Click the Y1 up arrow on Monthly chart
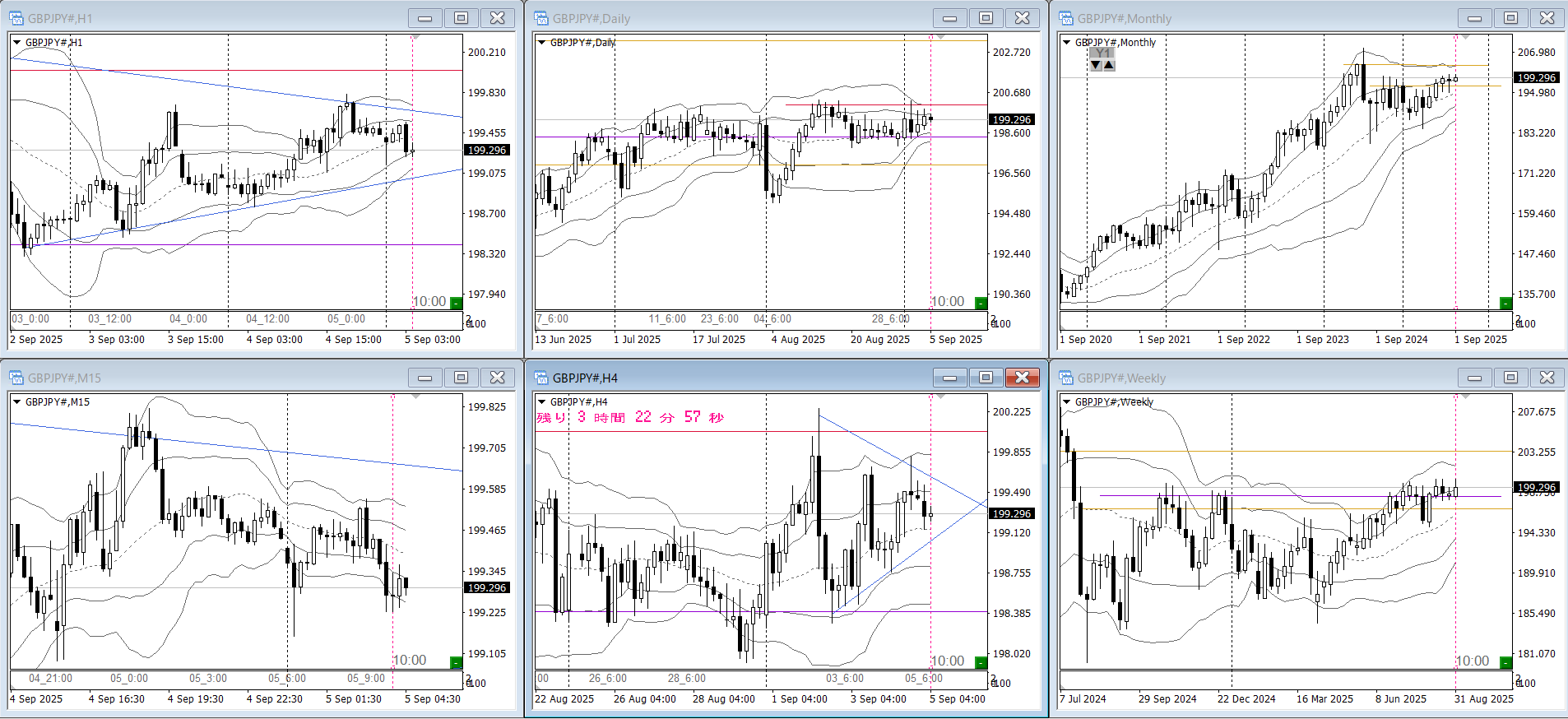 (1109, 65)
